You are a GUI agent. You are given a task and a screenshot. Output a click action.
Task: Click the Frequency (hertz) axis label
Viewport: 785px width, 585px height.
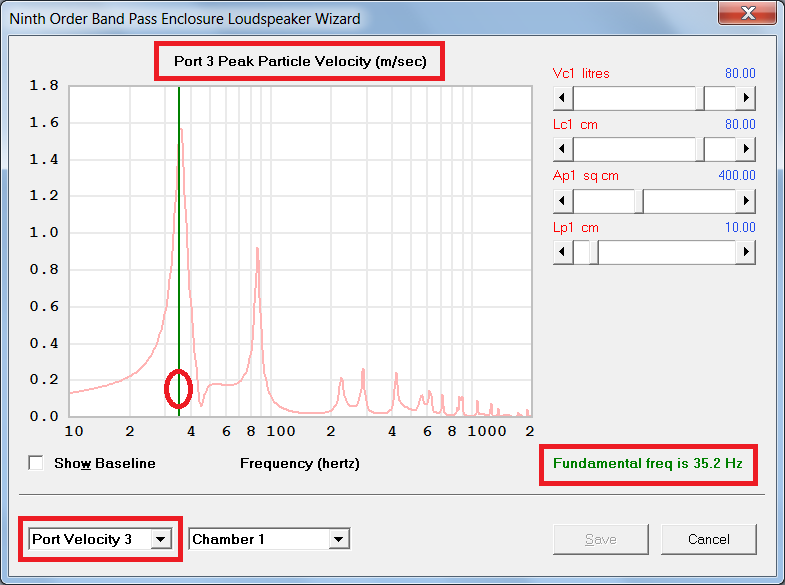299,463
